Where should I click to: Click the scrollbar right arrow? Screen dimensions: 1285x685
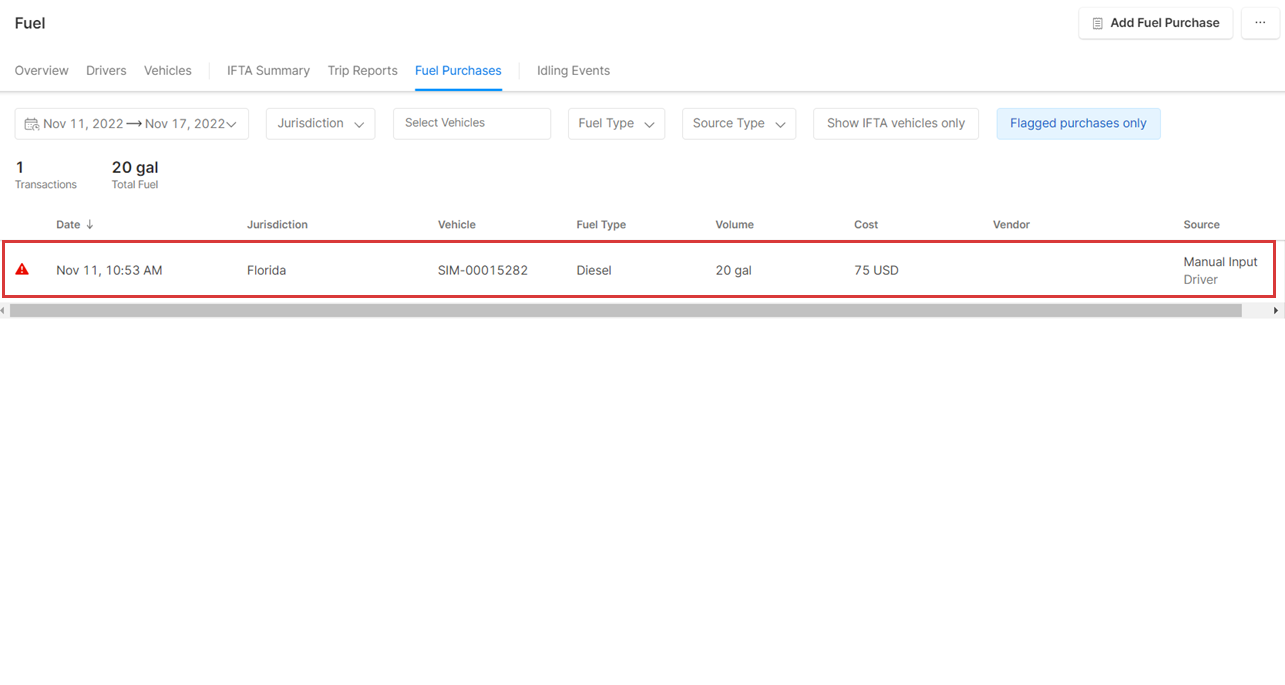point(1276,311)
